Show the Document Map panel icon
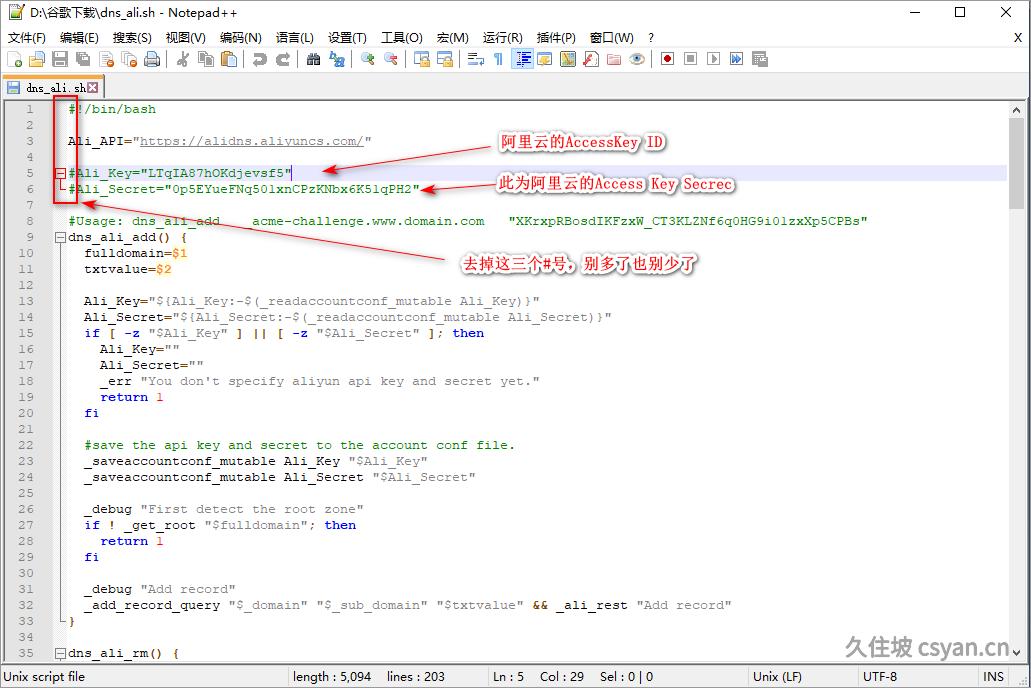 point(567,59)
